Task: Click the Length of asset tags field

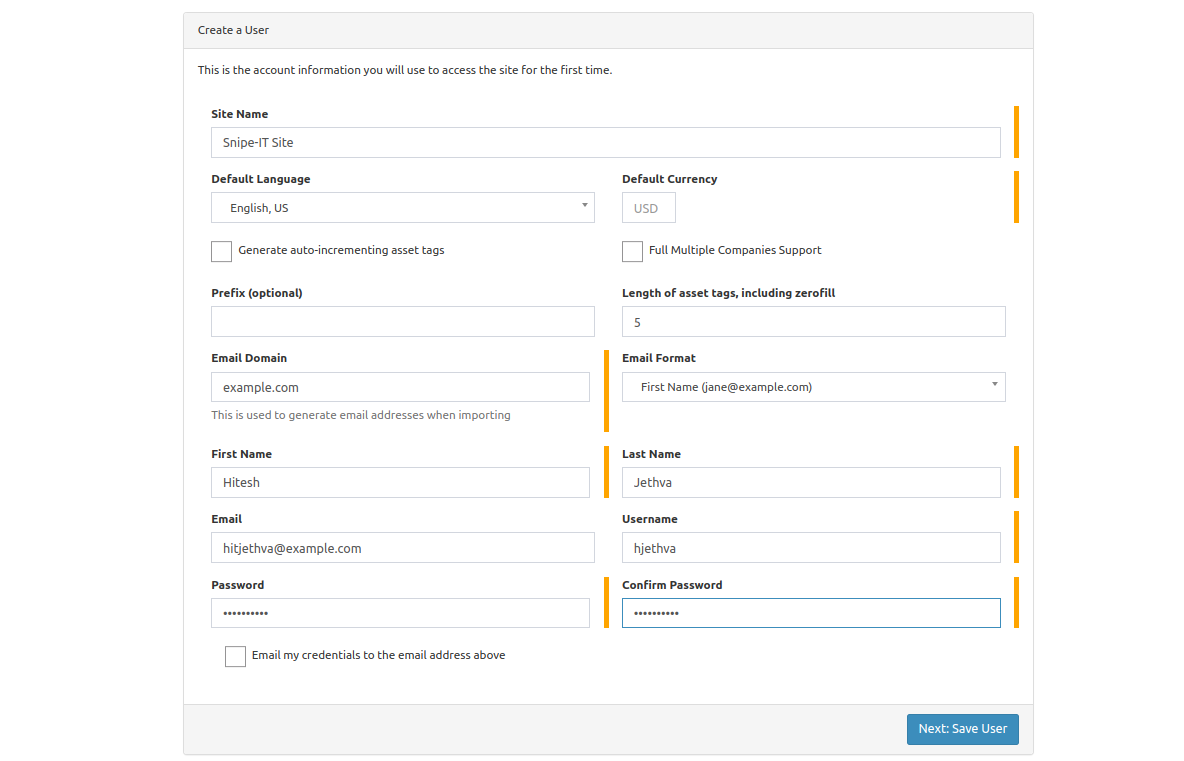Action: [813, 322]
